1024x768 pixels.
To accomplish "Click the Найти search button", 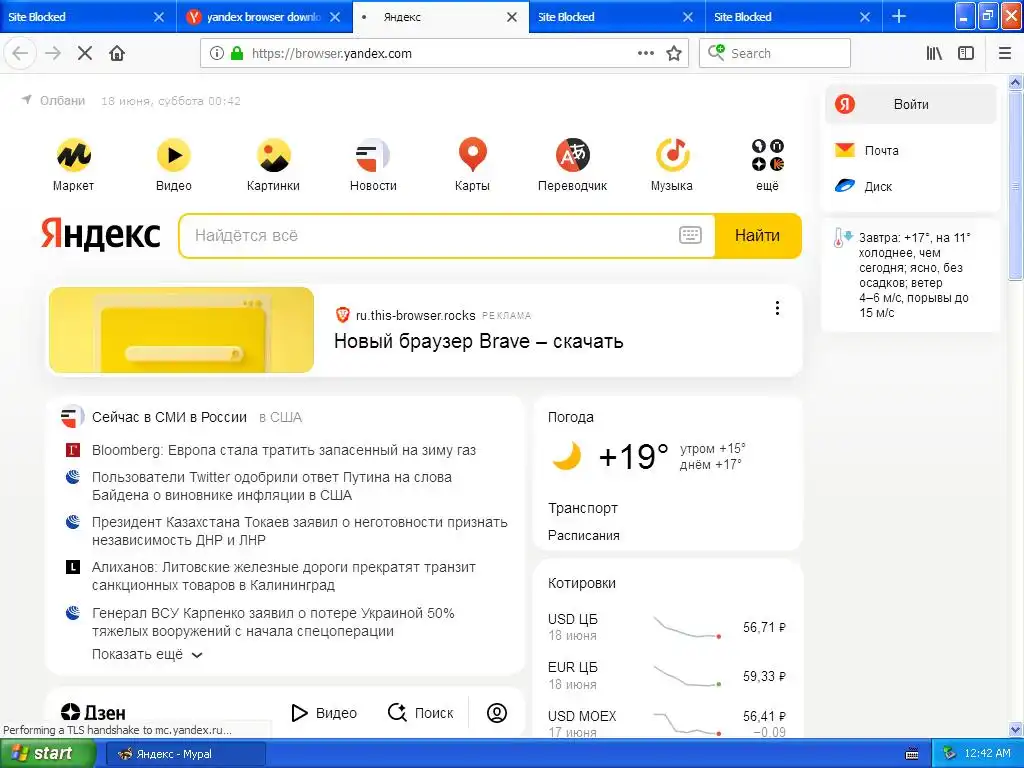I will (758, 235).
